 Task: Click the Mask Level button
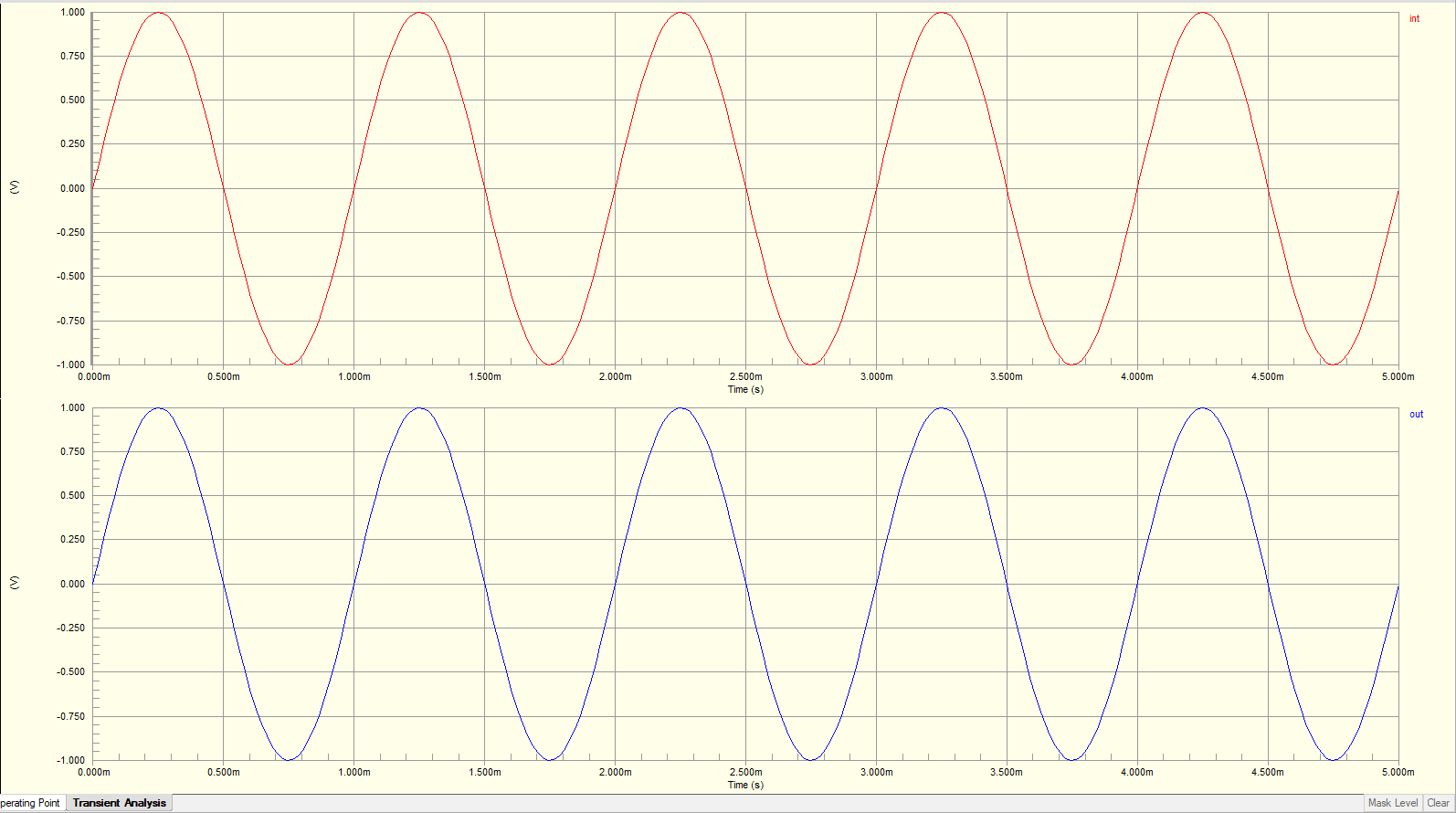(x=1393, y=803)
